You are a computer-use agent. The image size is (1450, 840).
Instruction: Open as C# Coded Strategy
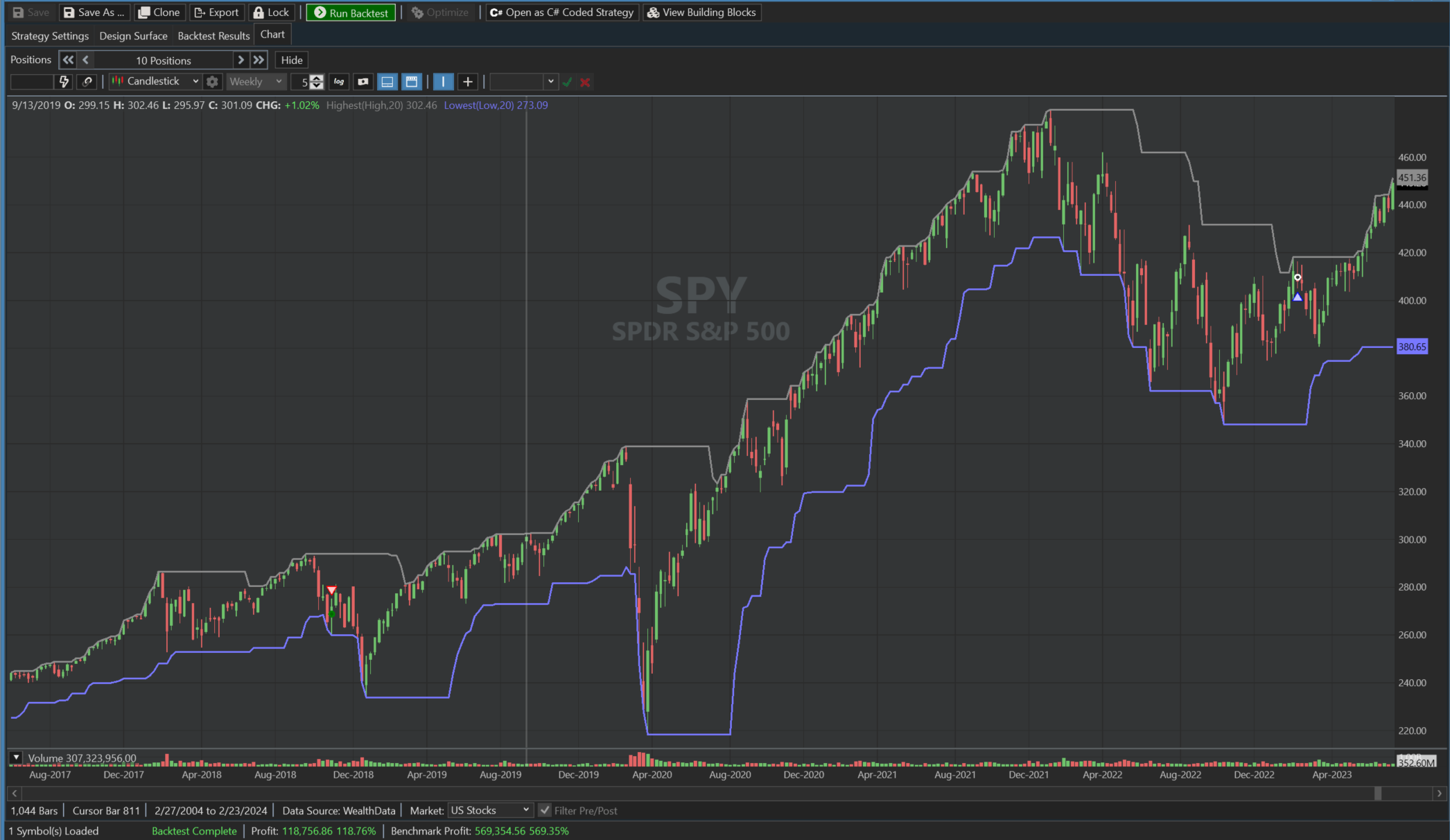(561, 12)
